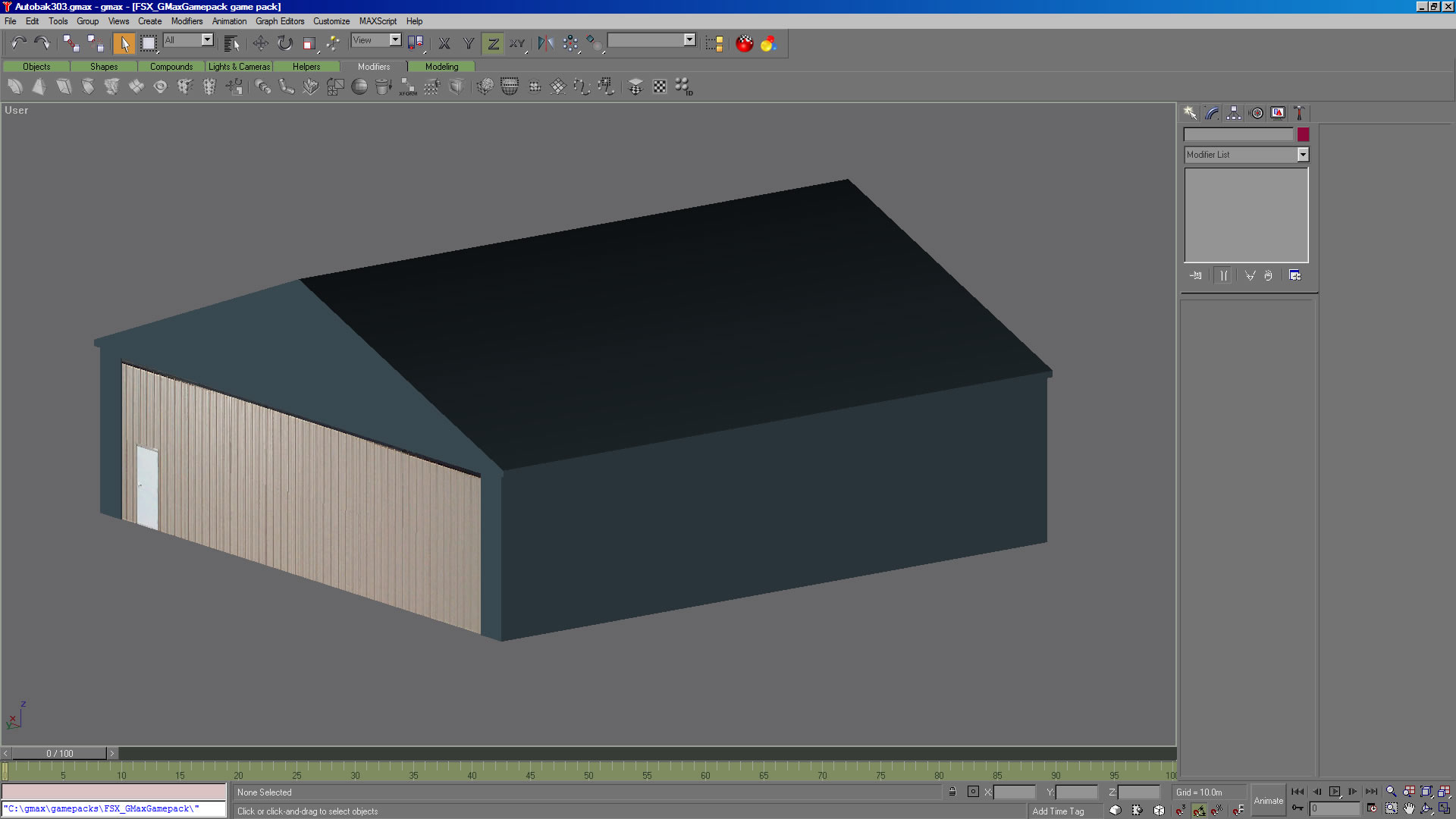Expand the Modifier List dropdown

pyautogui.click(x=1303, y=155)
